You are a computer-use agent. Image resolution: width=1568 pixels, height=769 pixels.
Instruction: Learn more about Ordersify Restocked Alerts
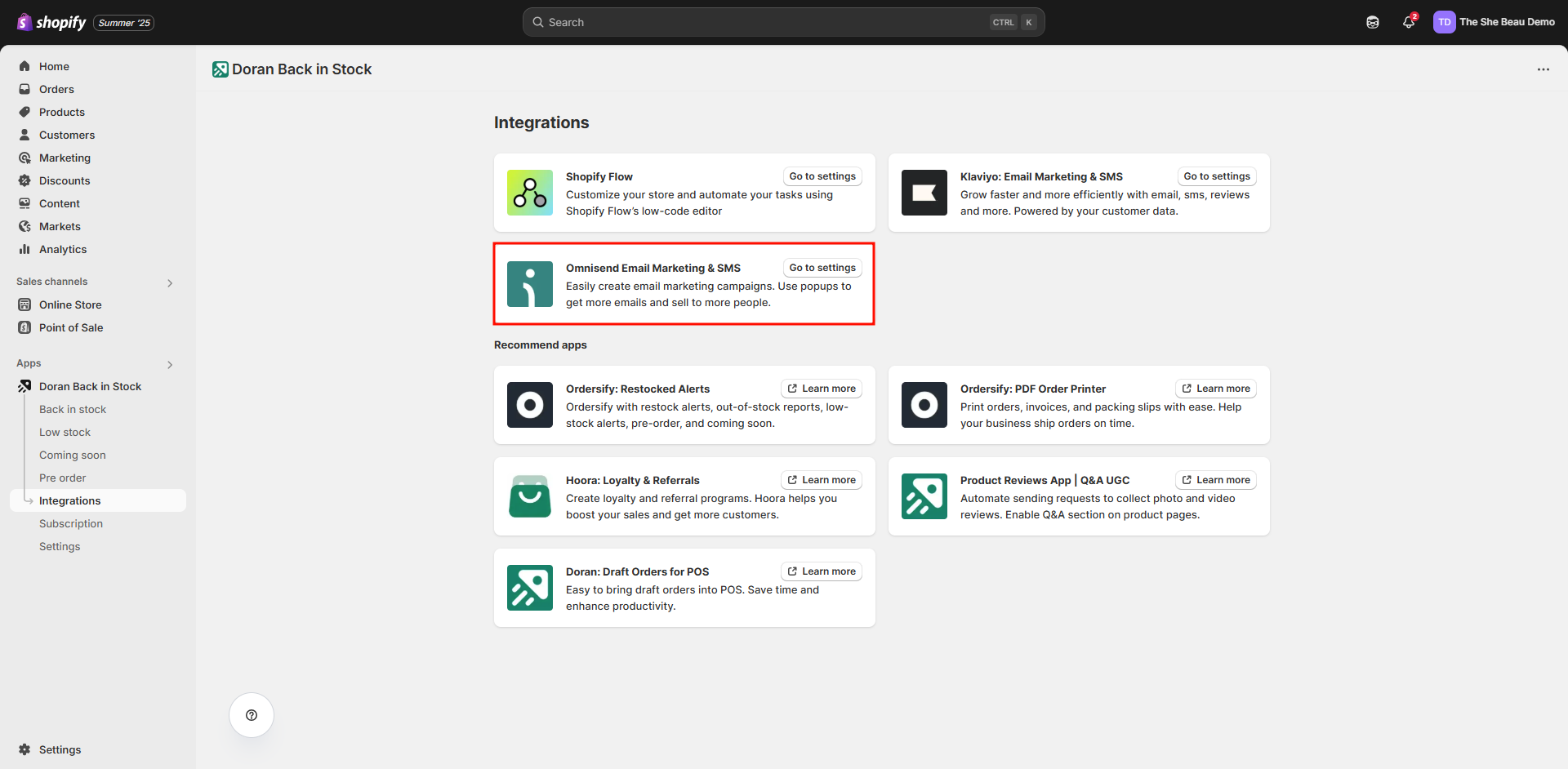822,389
